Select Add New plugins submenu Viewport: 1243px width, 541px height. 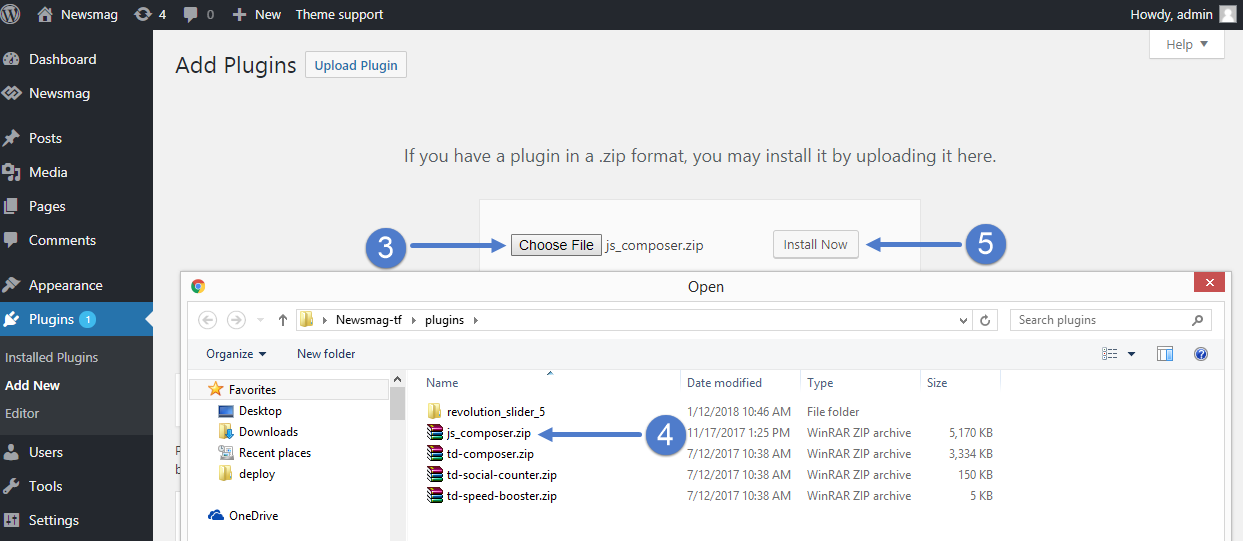point(32,385)
